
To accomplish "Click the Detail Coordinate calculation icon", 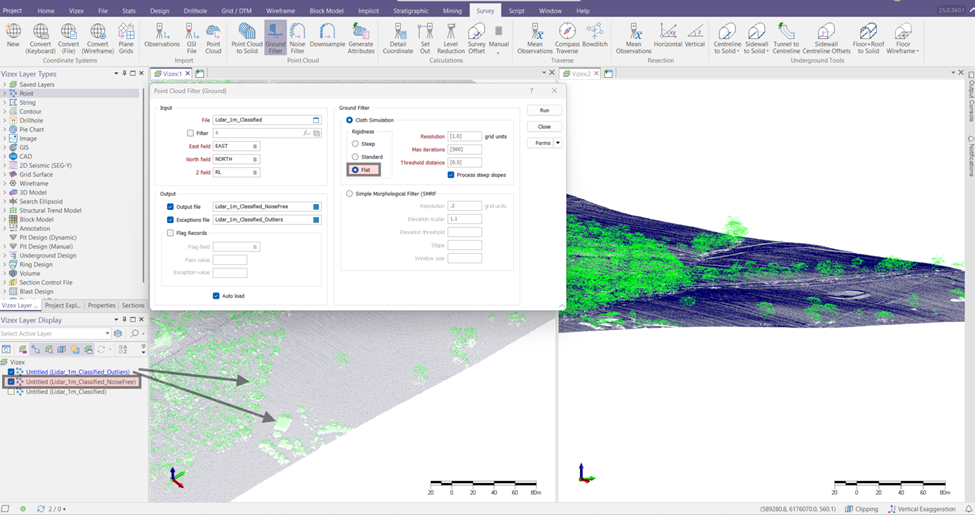I will [x=397, y=38].
